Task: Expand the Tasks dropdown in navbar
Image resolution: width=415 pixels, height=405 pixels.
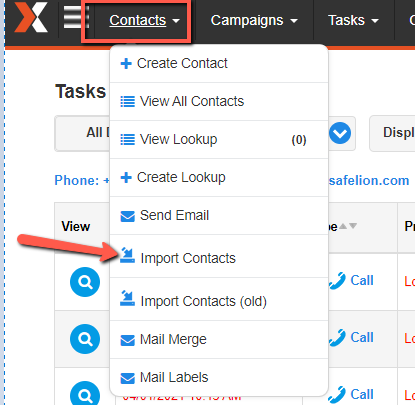Action: coord(353,20)
